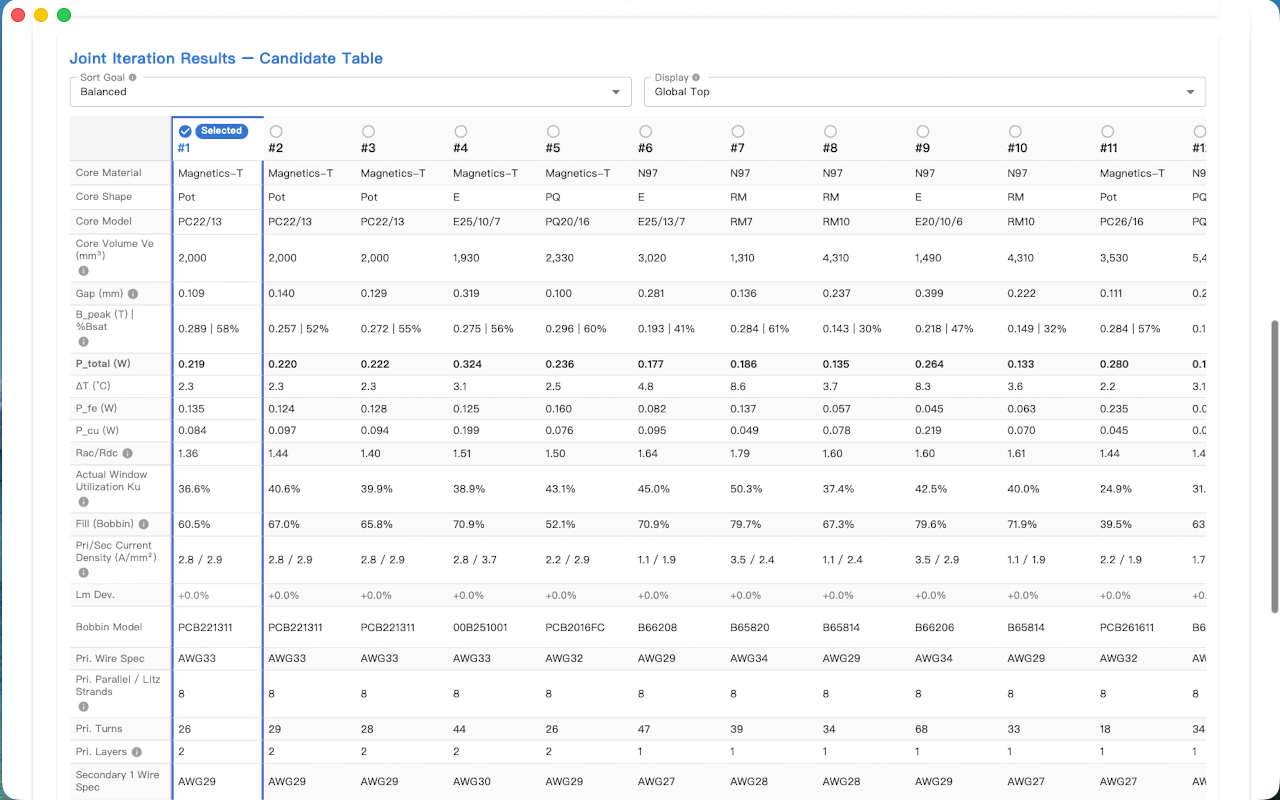
Task: Click bobbin model PCB2016FC
Action: (x=575, y=627)
